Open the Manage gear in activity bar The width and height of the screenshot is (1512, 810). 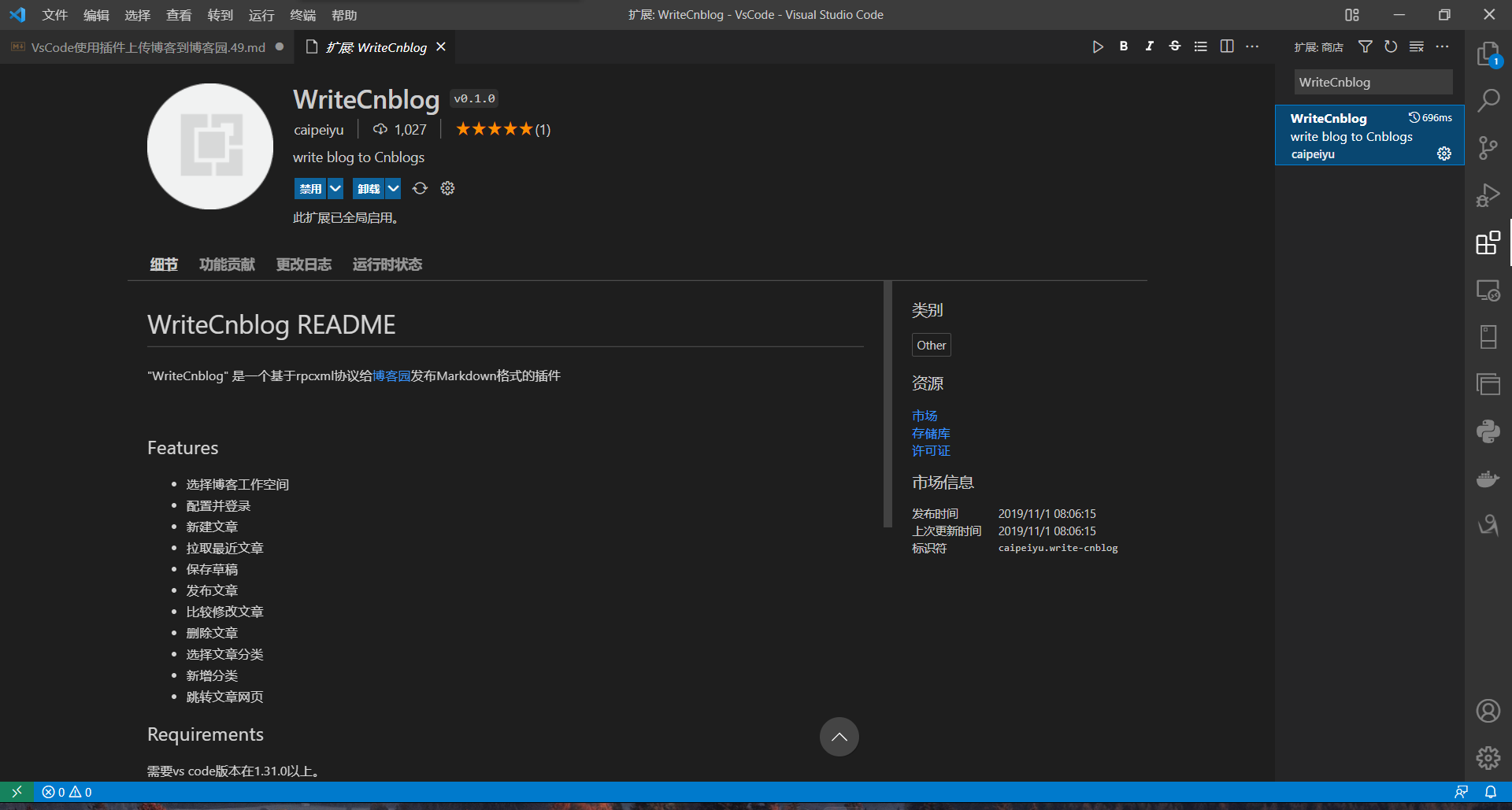point(1488,758)
